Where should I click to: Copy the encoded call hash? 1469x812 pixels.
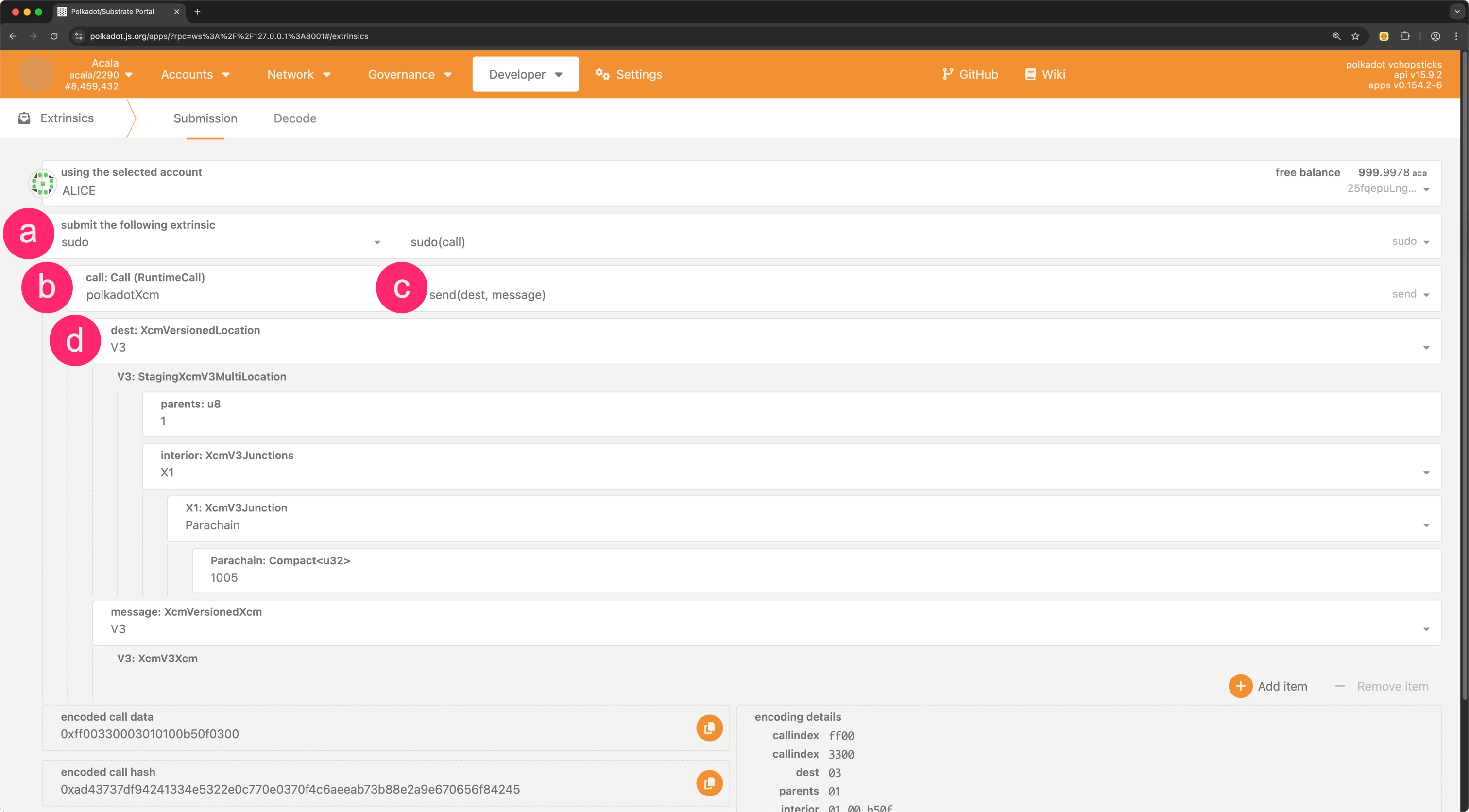(709, 783)
